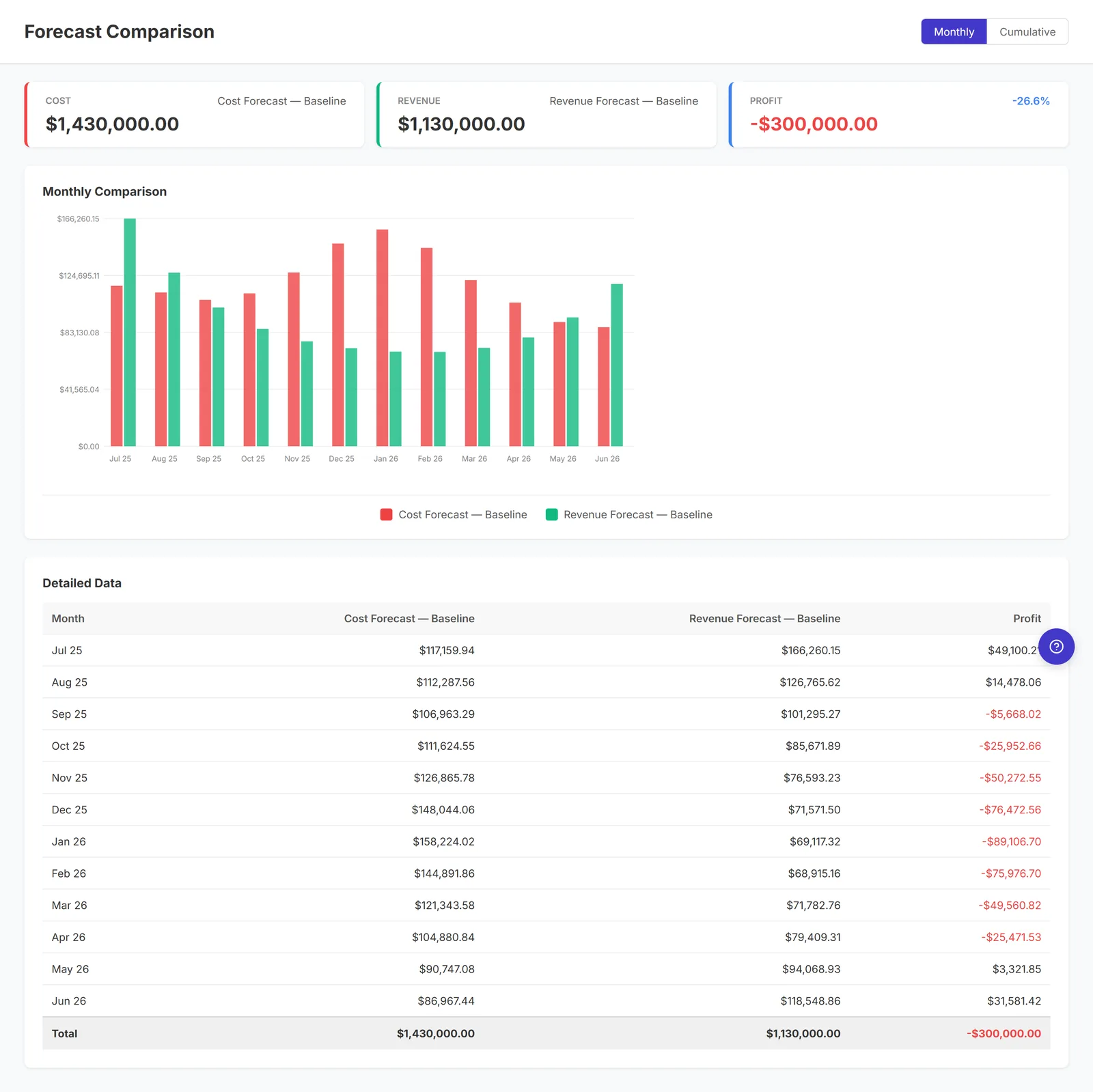The image size is (1093, 1092).
Task: Click Feb 26 revenue value $68,915.16
Action: [x=814, y=873]
